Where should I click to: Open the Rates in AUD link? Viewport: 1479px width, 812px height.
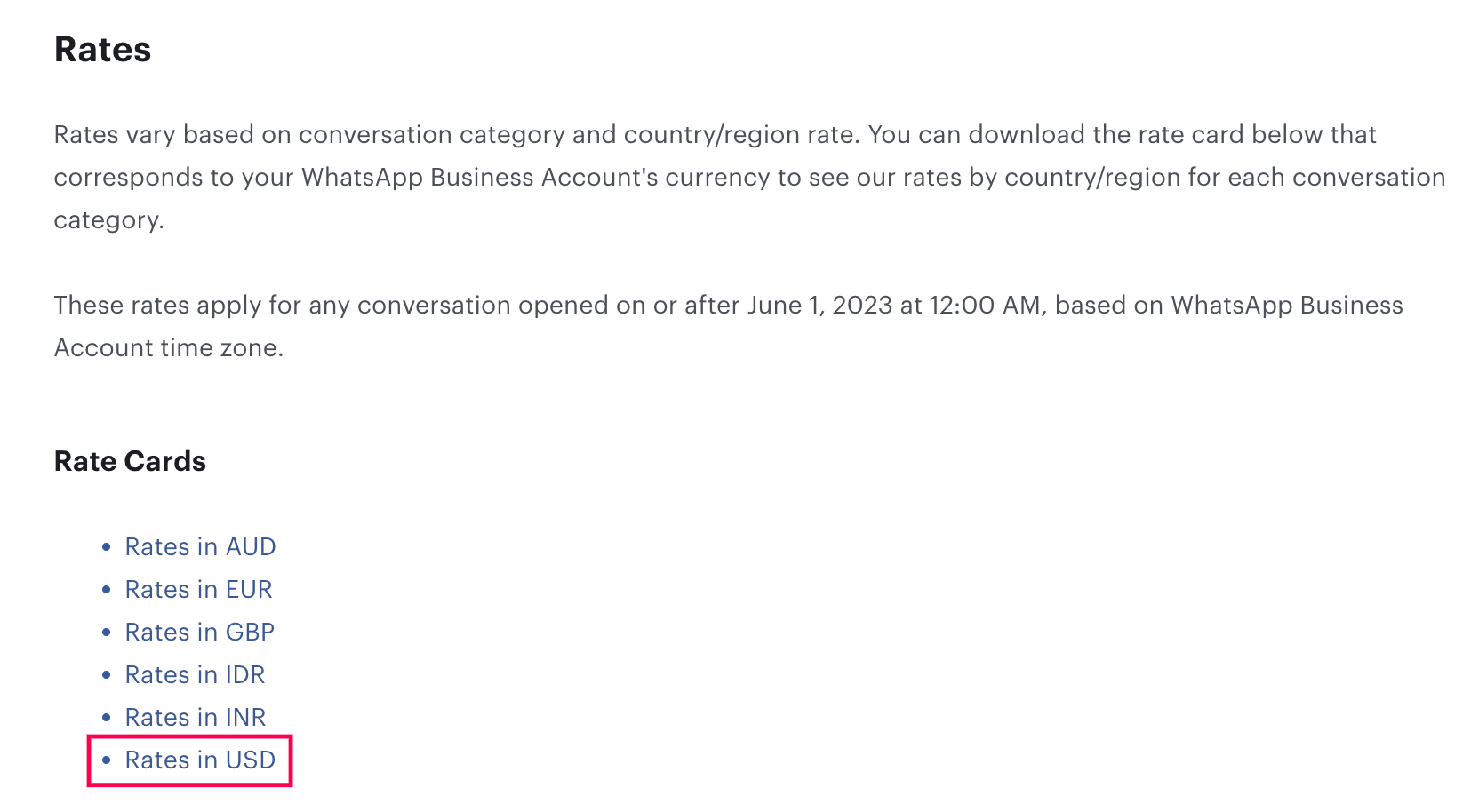(x=200, y=546)
